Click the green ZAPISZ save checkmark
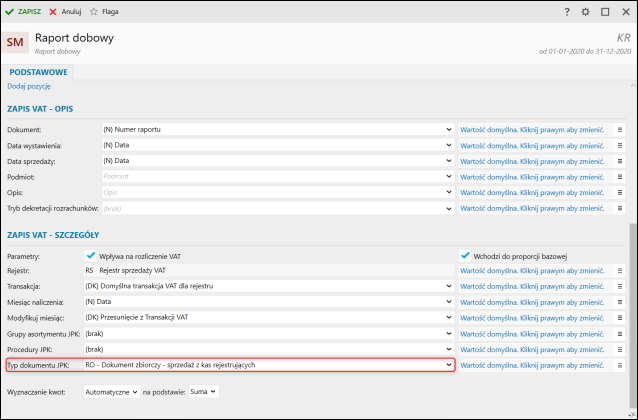Viewport: 638px width, 420px height. 9,11
